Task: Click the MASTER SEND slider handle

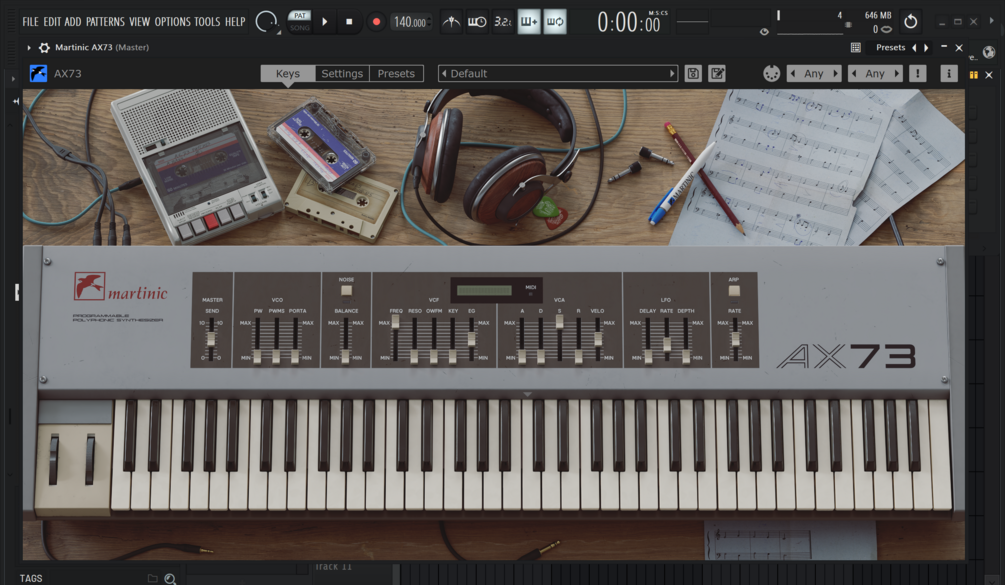Action: click(211, 338)
